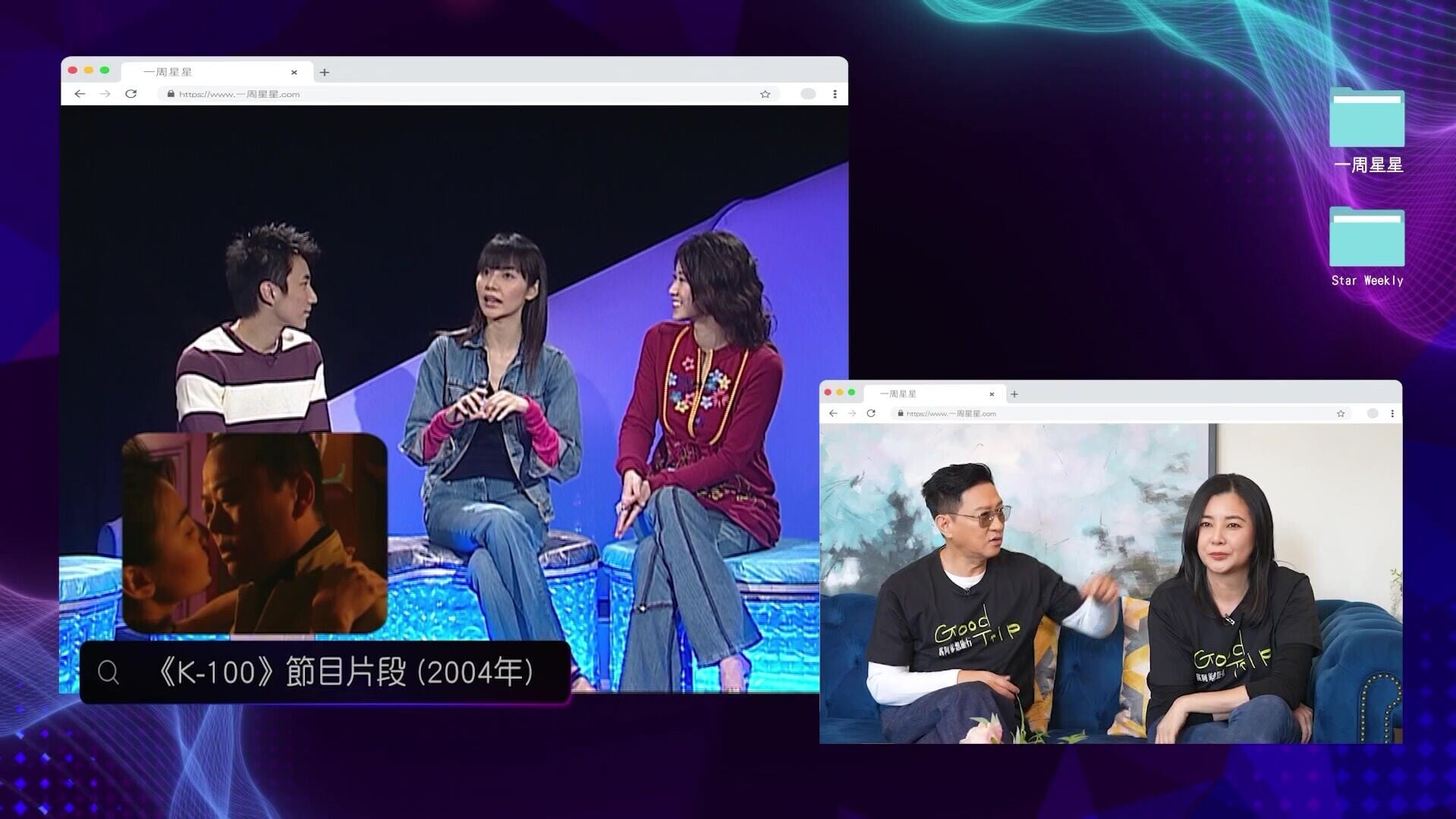This screenshot has width=1456, height=819.
Task: Open the Star Weekly desktop folder
Action: pyautogui.click(x=1367, y=247)
